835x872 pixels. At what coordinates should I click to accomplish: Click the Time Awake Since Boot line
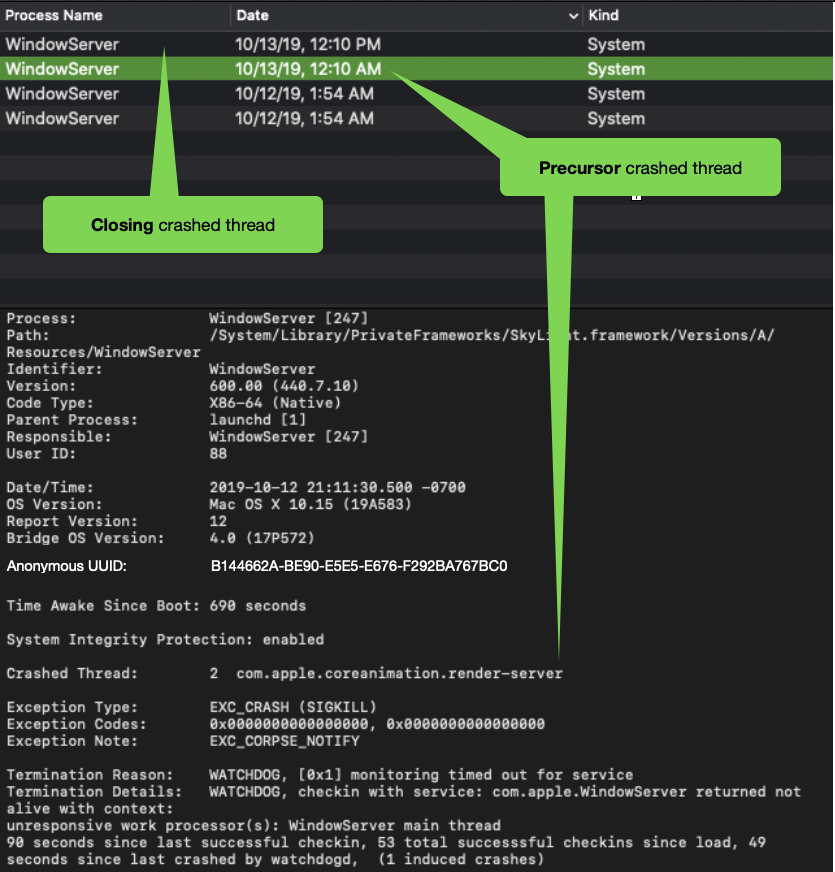[x=156, y=605]
